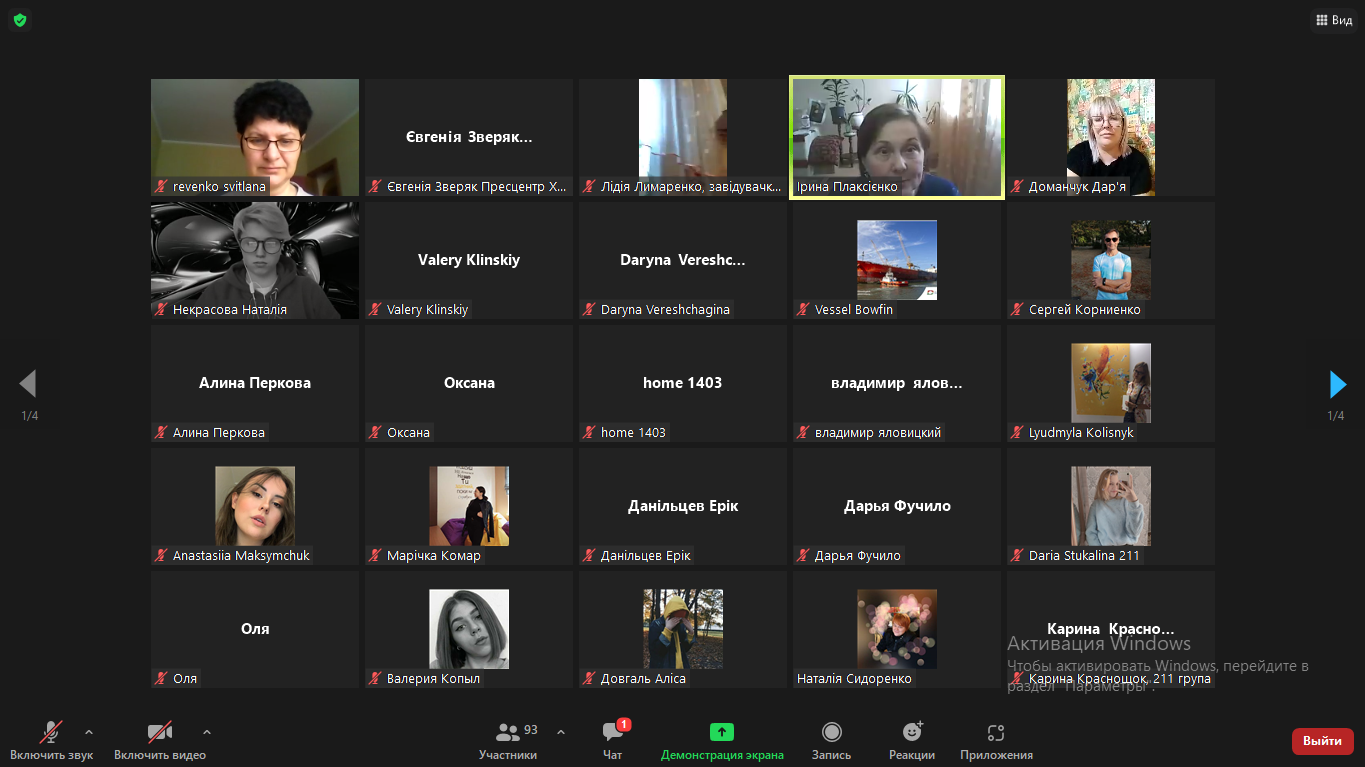This screenshot has height=767, width=1365.
Task: Start screen share with the green icon
Action: point(722,732)
